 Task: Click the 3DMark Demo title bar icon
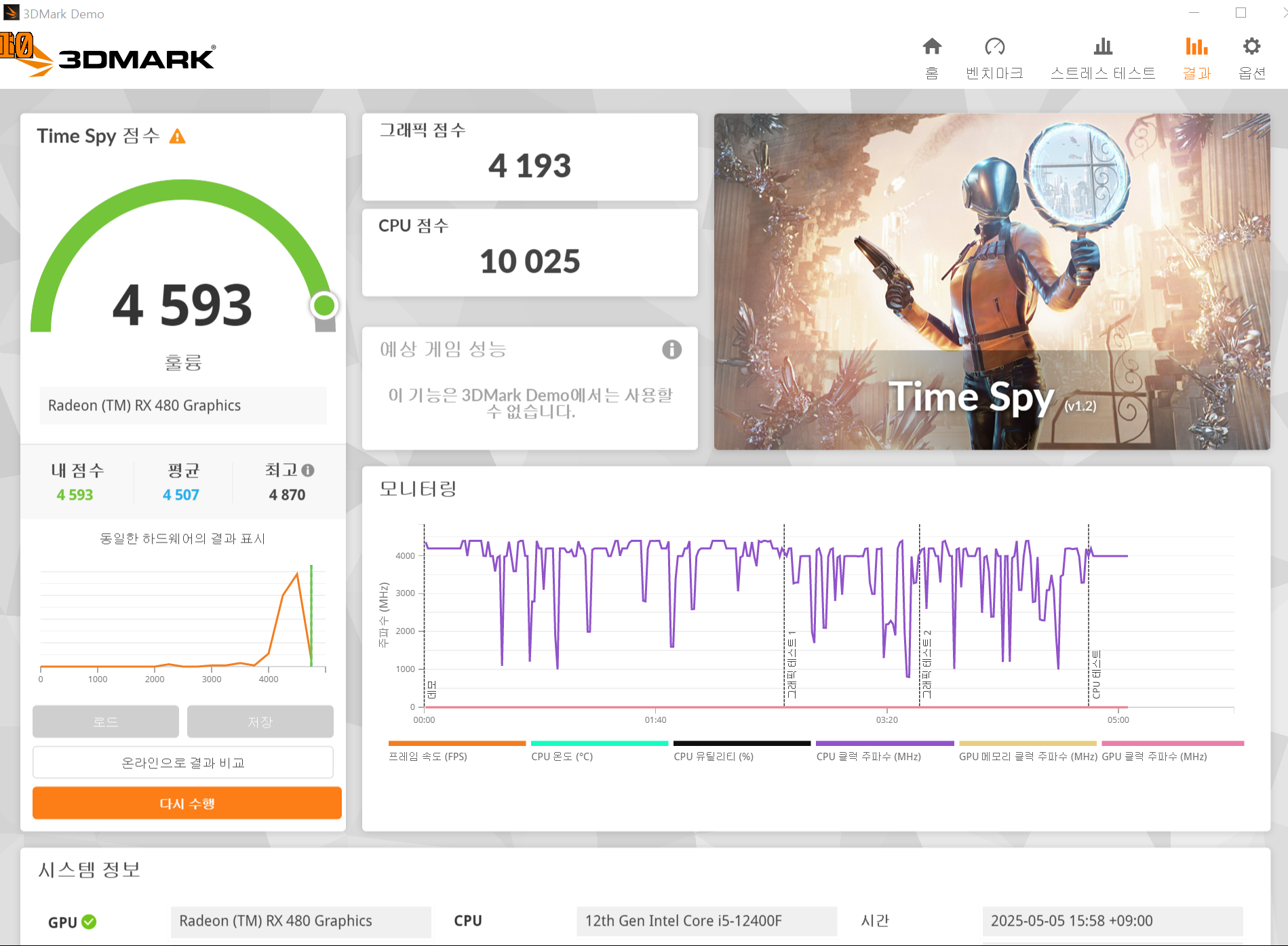click(12, 13)
